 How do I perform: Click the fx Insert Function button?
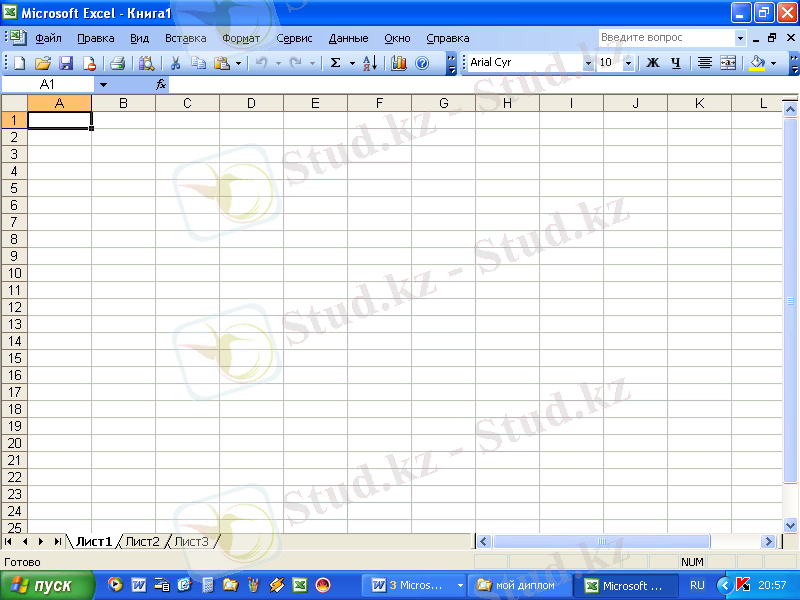pos(161,84)
